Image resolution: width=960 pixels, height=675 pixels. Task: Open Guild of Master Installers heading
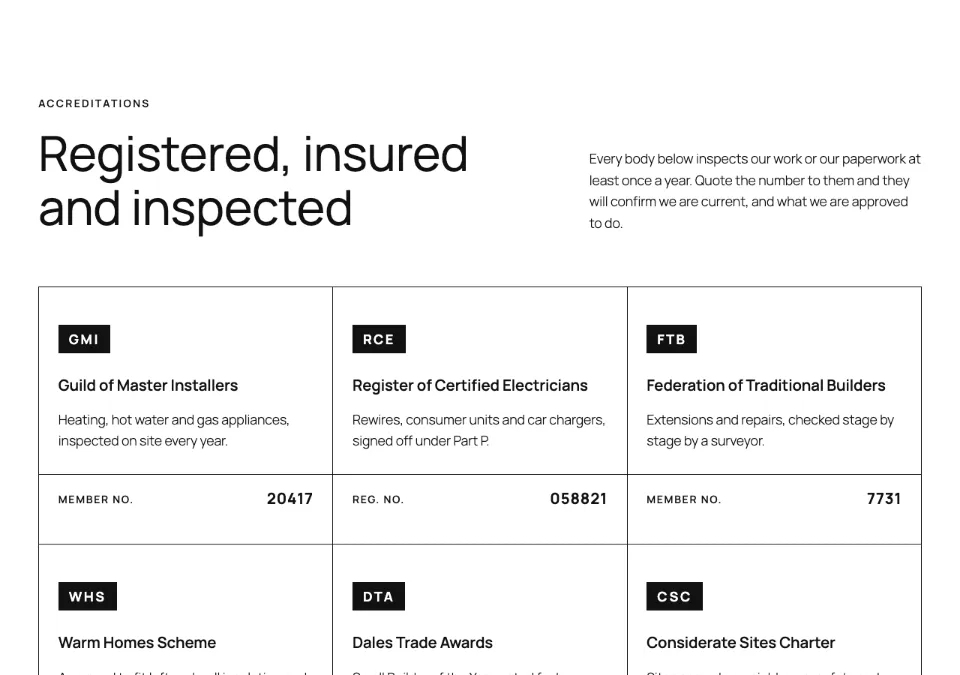[148, 385]
